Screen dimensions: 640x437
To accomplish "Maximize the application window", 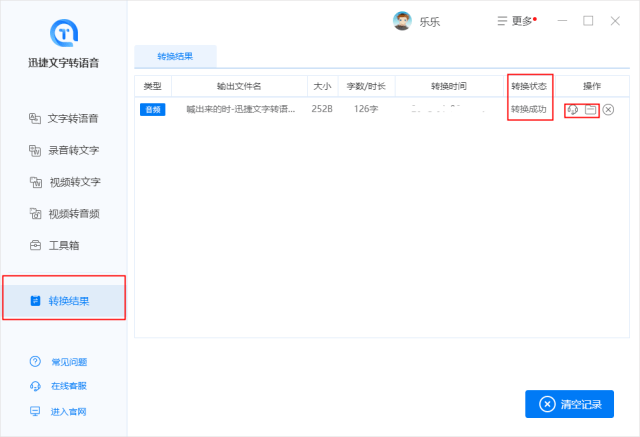I will 588,21.
